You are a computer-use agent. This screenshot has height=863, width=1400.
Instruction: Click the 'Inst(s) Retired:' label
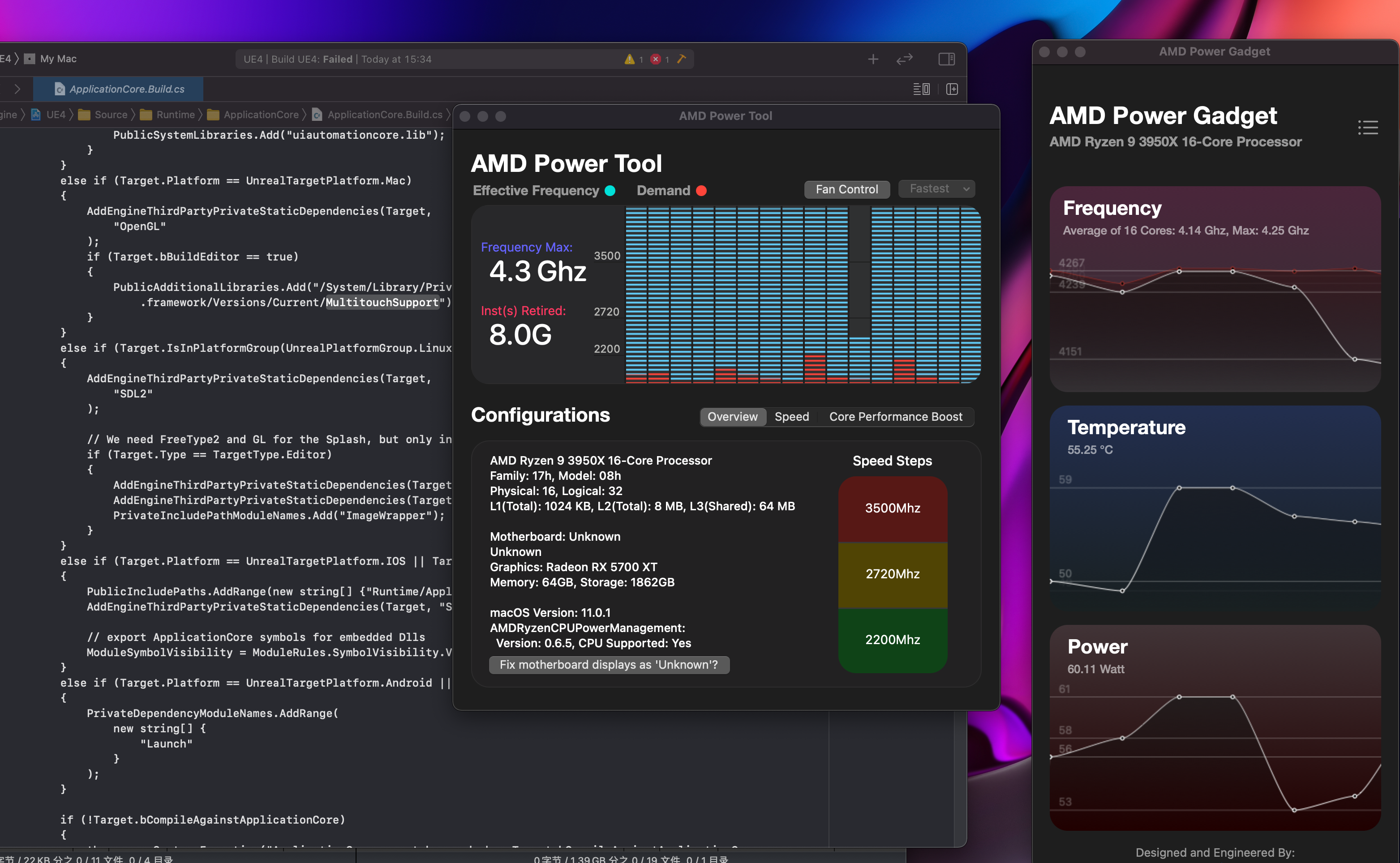[x=523, y=311]
